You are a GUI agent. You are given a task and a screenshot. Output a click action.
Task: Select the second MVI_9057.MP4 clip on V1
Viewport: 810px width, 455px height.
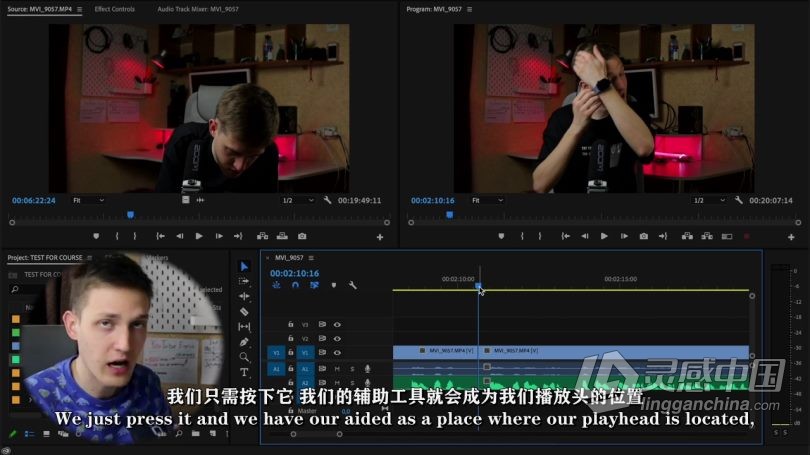[x=614, y=352]
